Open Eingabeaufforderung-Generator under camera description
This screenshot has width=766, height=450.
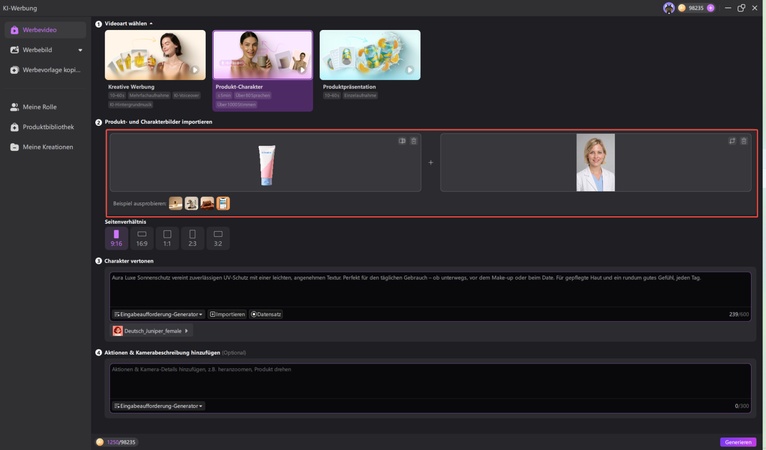point(158,406)
